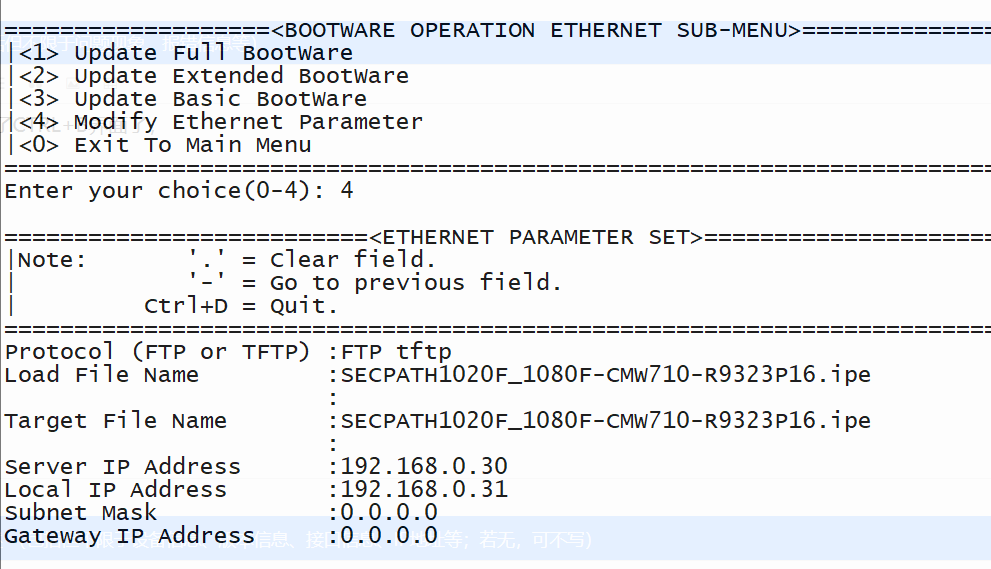Click the Gateway IP Address value

coord(389,536)
